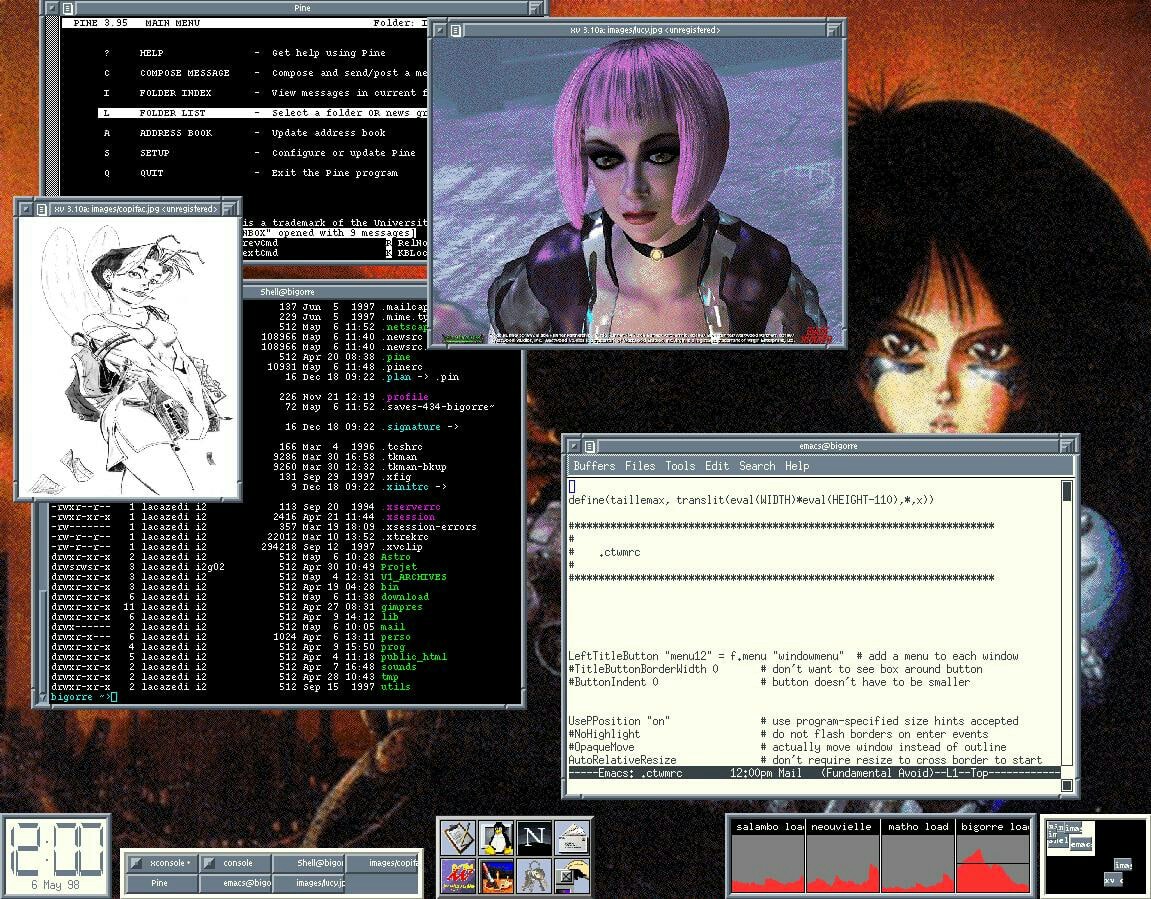Click the lucy.jpg pink-haired image in xv

click(x=636, y=191)
